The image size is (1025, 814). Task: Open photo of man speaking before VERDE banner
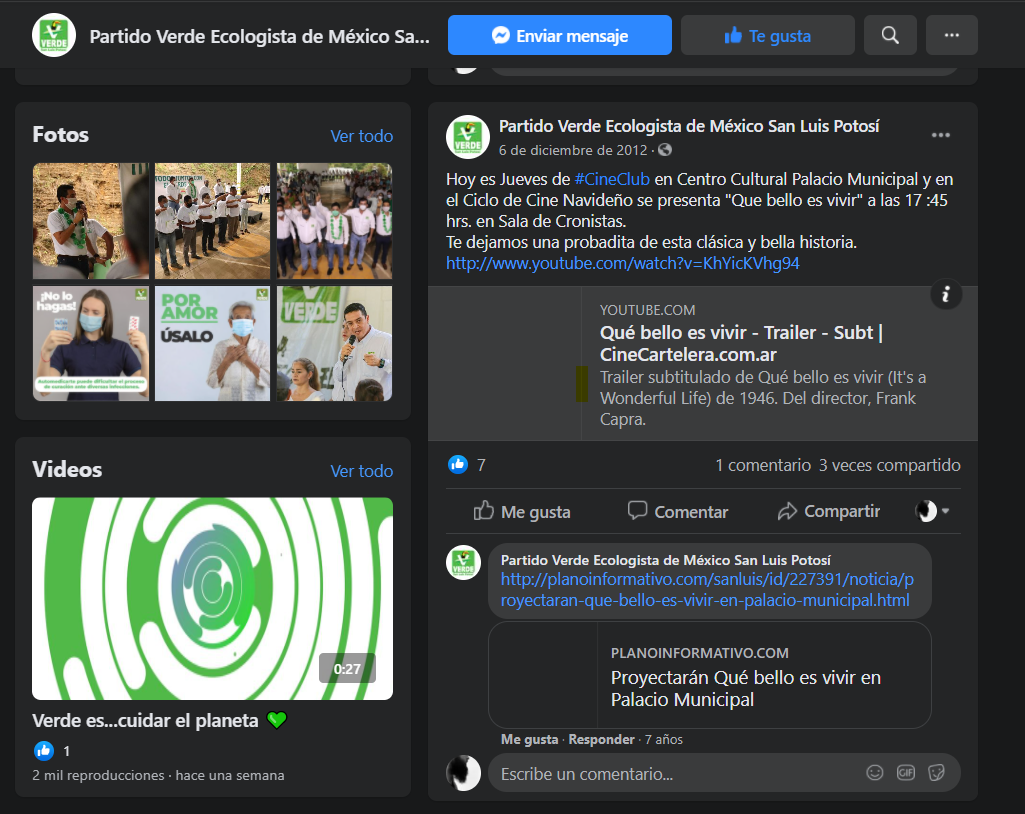[335, 343]
